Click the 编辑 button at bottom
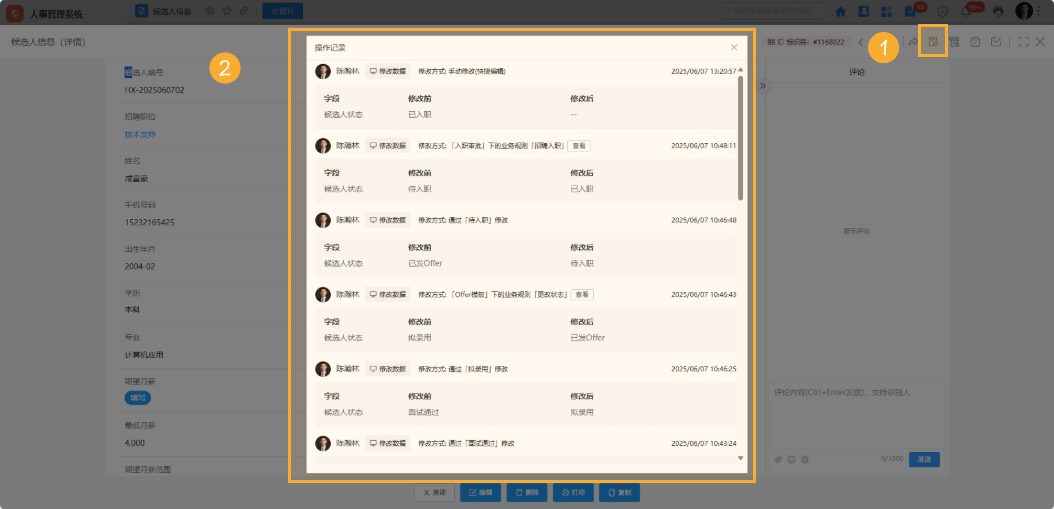The image size is (1054, 509). [x=481, y=493]
